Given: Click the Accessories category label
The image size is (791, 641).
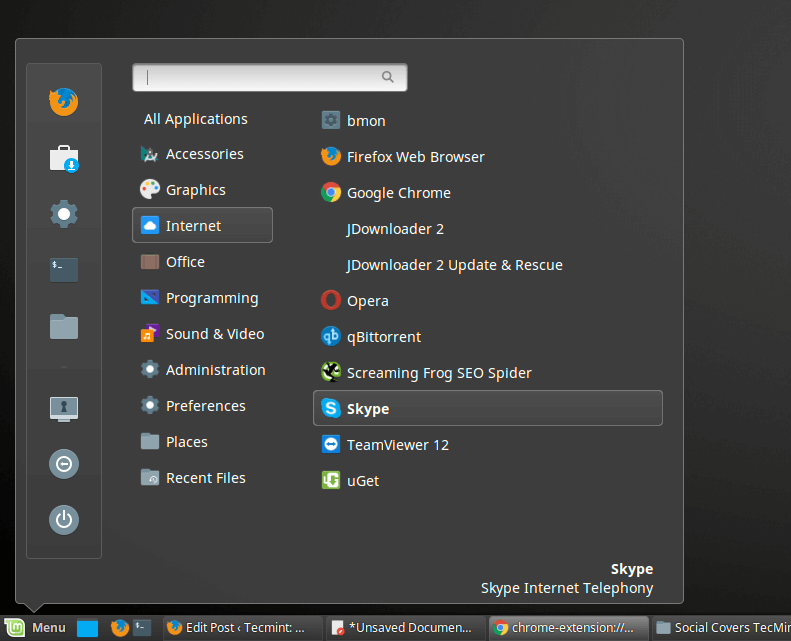Looking at the screenshot, I should 204,154.
